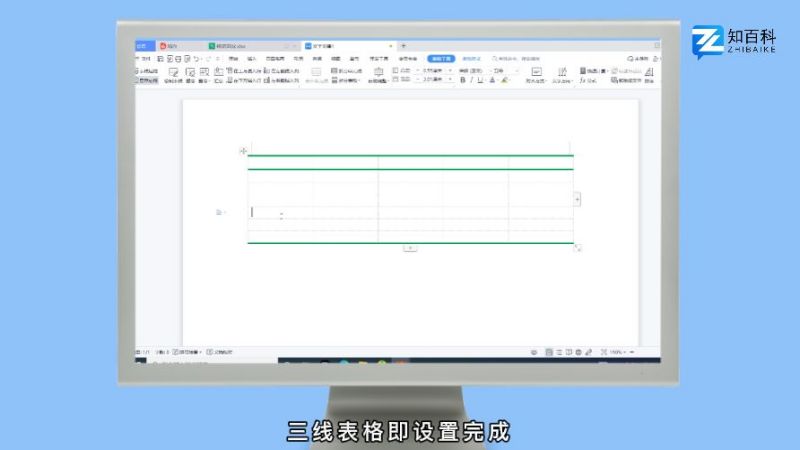Viewport: 800px width, 450px height.
Task: Open the Text Direction tool
Action: tap(562, 75)
